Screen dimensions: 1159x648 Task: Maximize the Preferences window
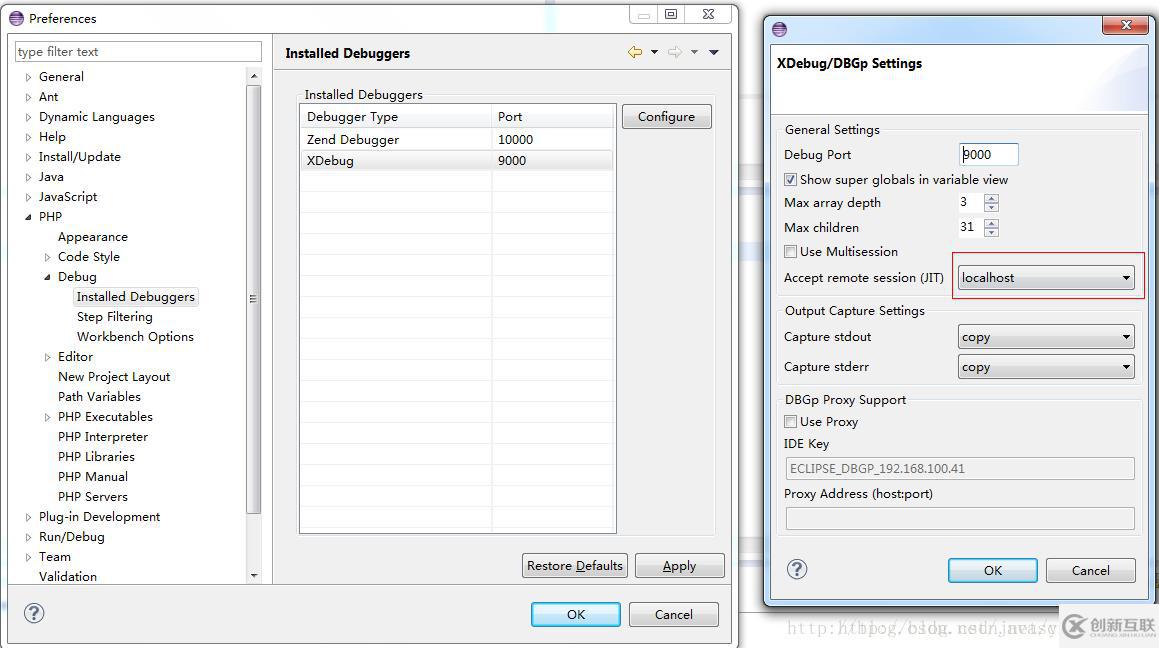tap(670, 14)
